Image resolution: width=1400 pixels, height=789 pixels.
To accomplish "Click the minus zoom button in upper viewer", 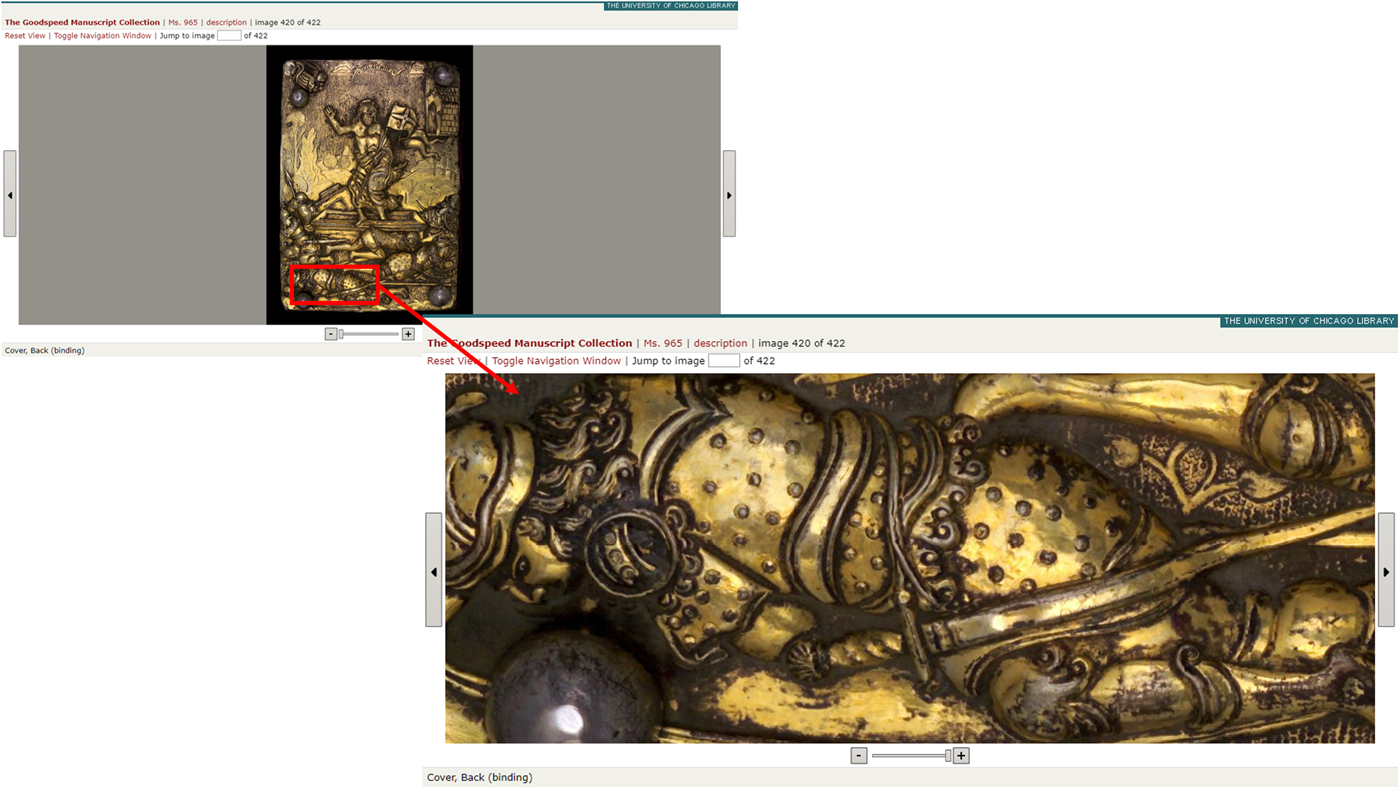I will [x=331, y=334].
